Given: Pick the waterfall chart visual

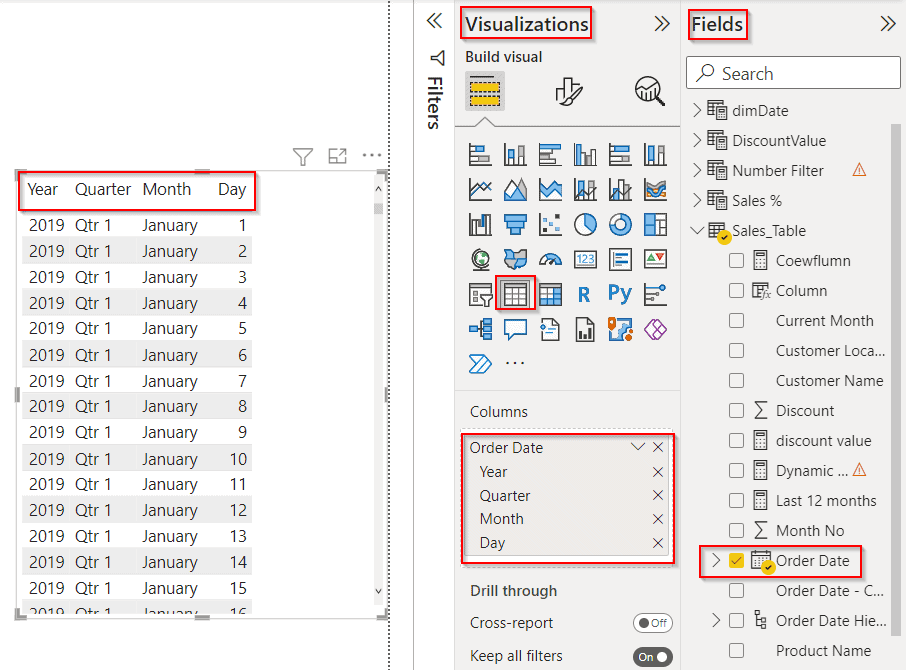Looking at the screenshot, I should tap(480, 225).
